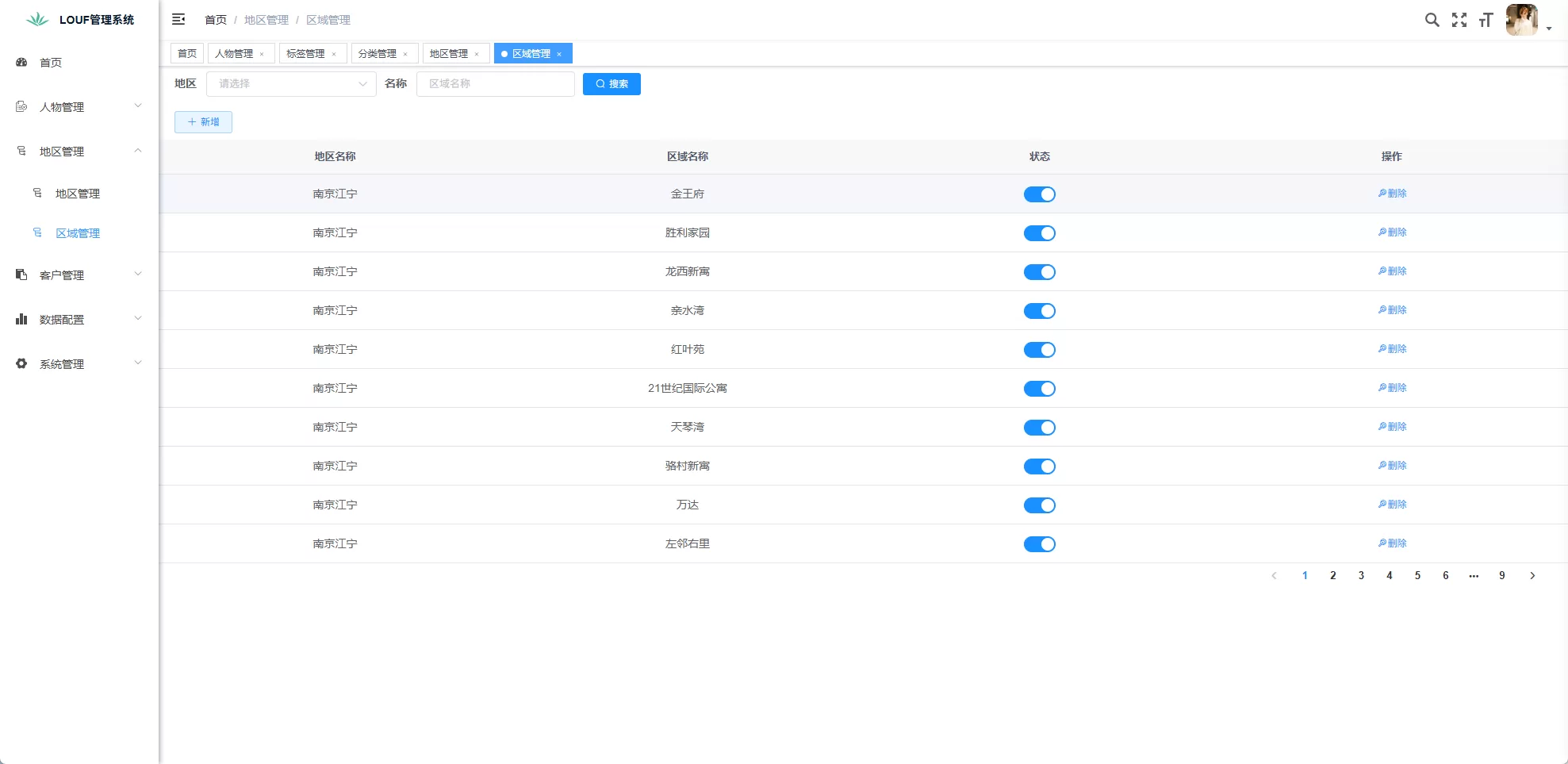Click the blue 搜索 button
Viewport: 1568px width, 764px height.
611,84
